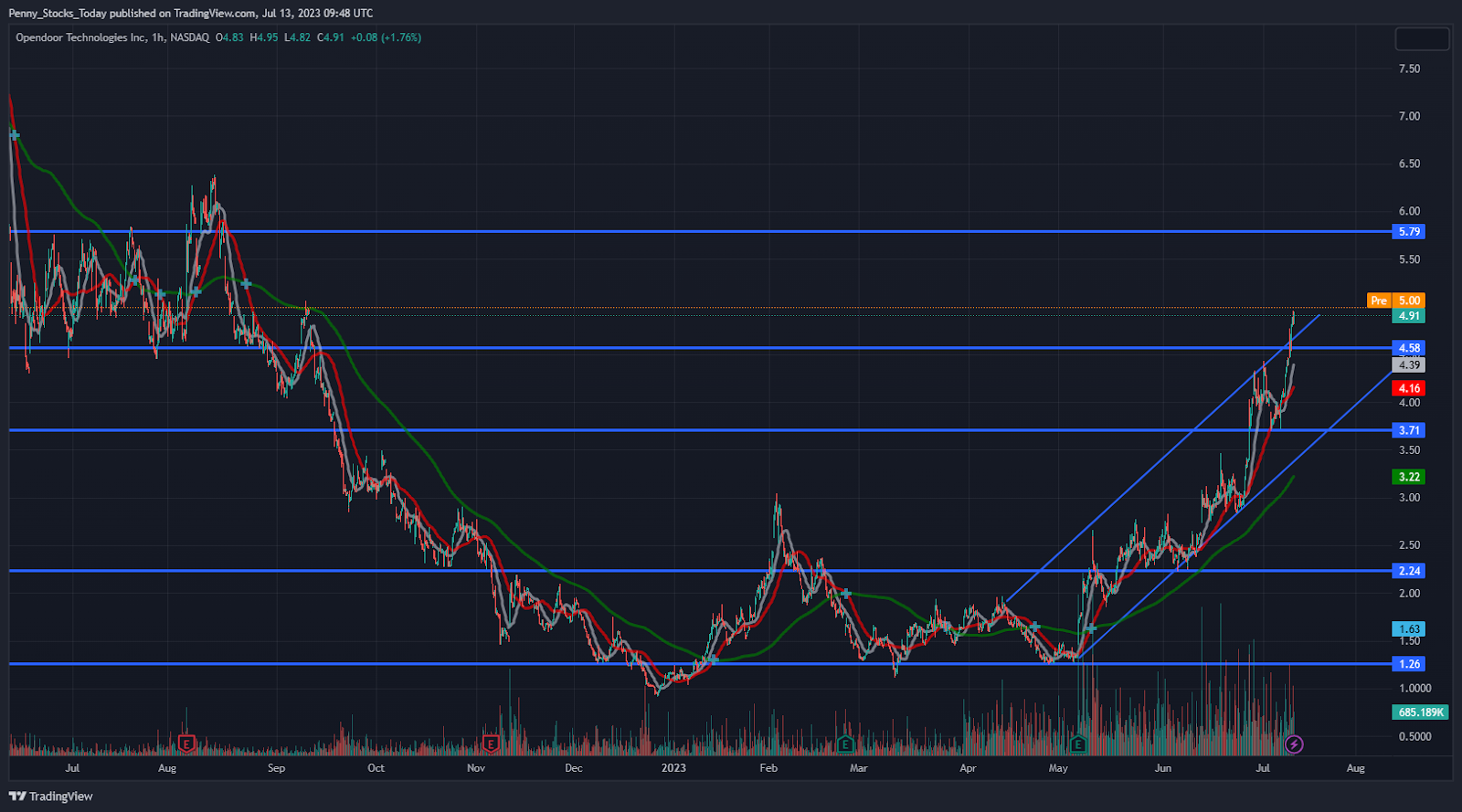The width and height of the screenshot is (1462, 812).
Task: Select the 4.58 blue price level tag
Action: coord(1409,348)
